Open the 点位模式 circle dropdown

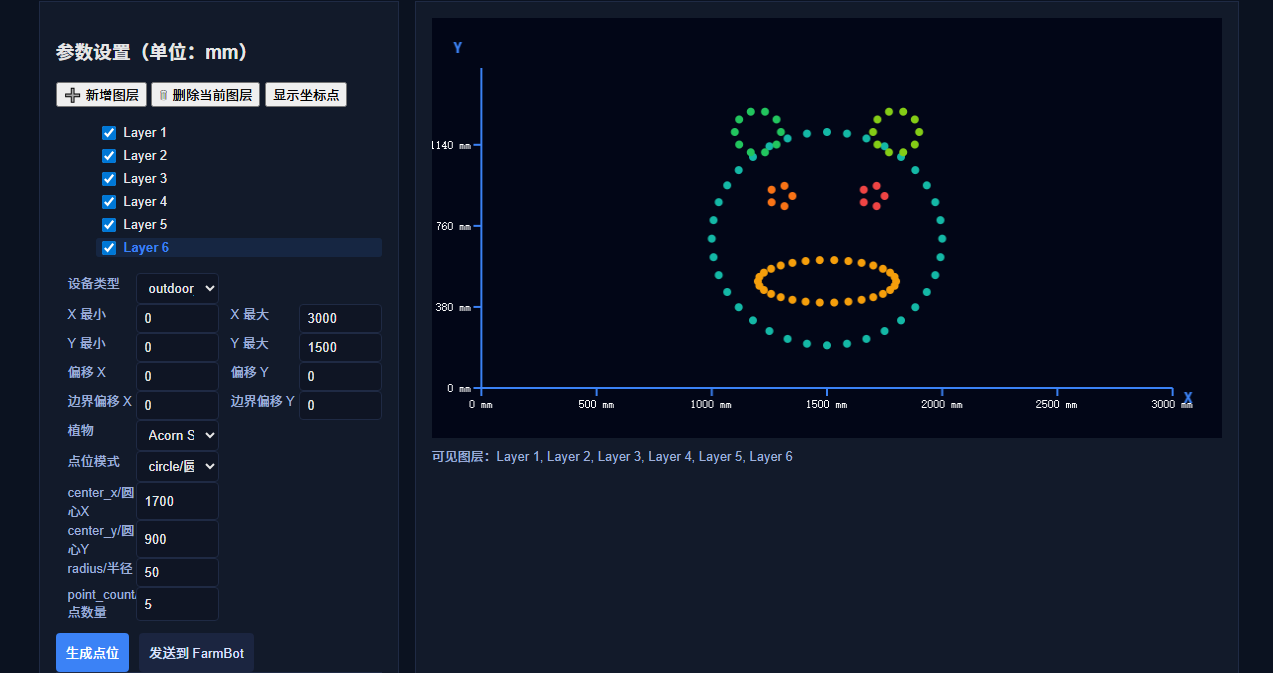[177, 467]
